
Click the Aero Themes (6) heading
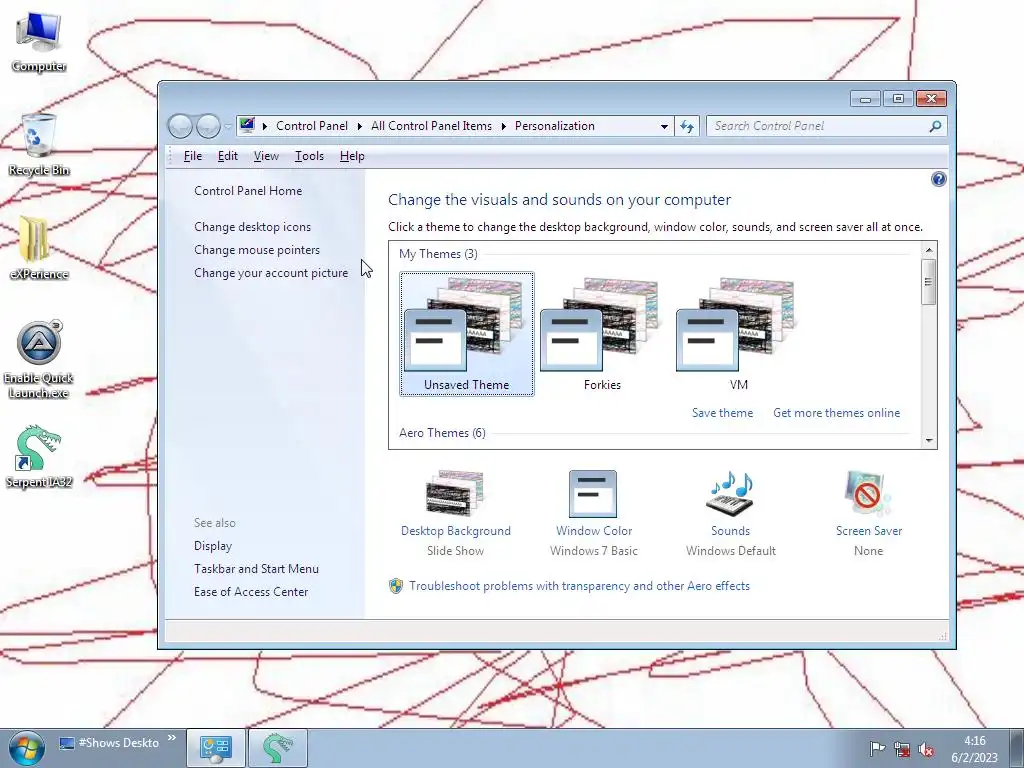tap(442, 433)
